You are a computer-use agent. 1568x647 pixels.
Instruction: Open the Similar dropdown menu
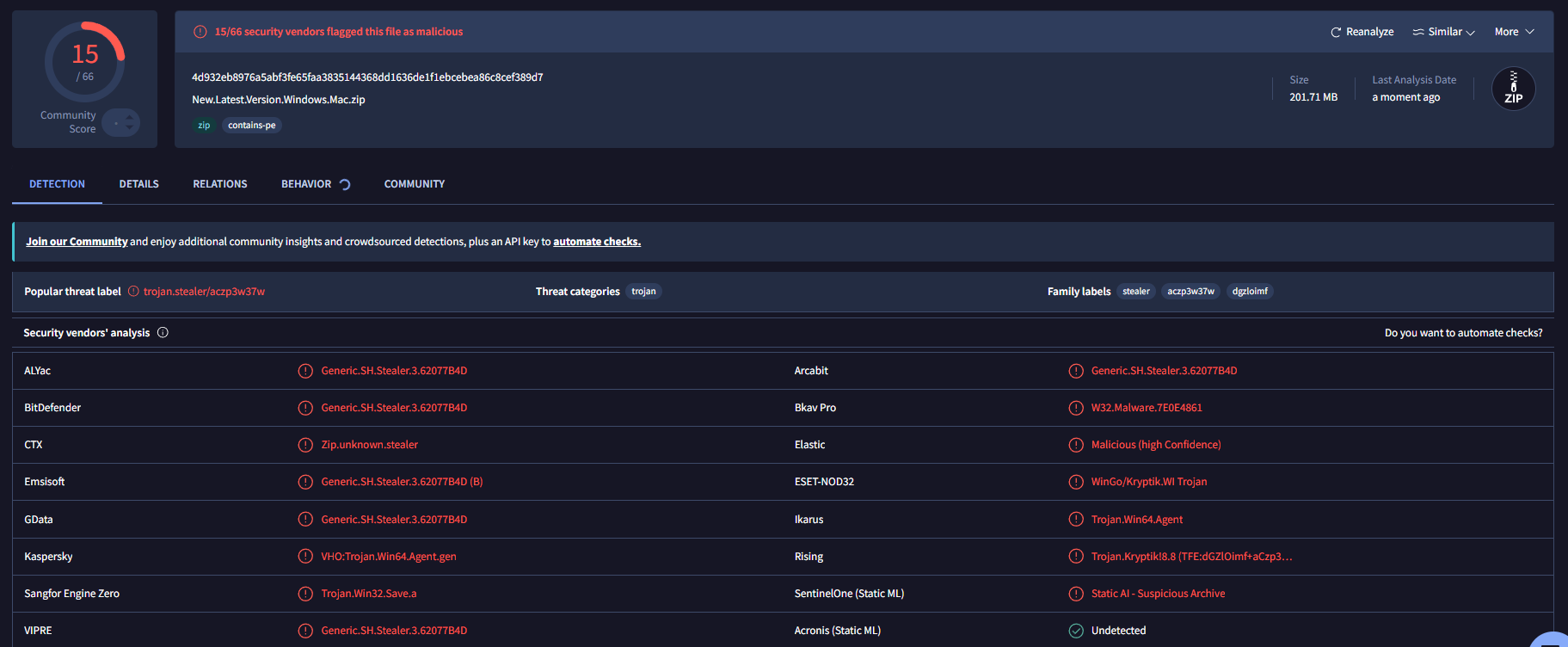pos(1444,32)
